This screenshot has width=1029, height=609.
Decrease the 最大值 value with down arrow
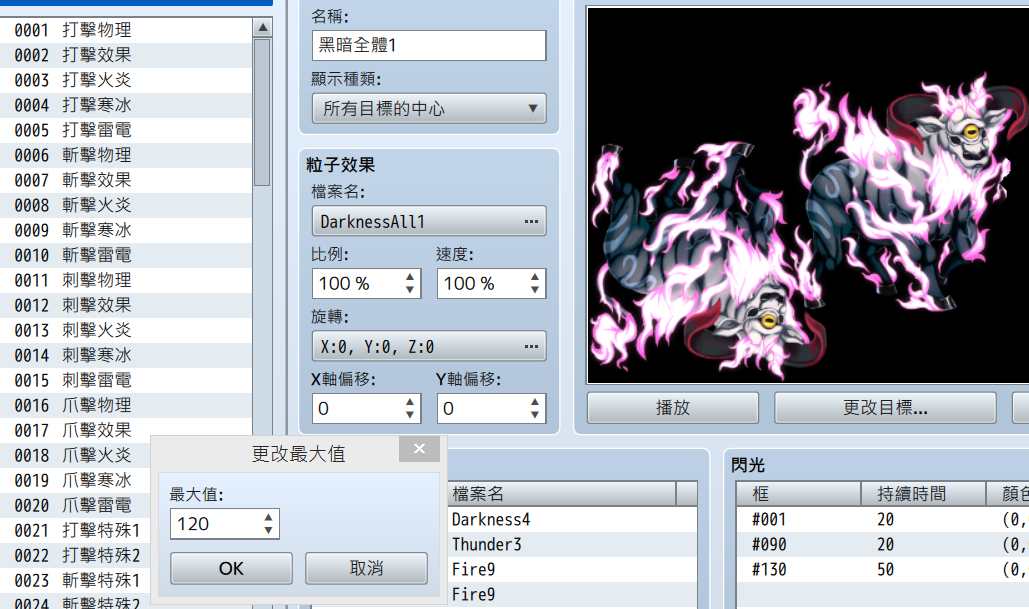point(268,530)
